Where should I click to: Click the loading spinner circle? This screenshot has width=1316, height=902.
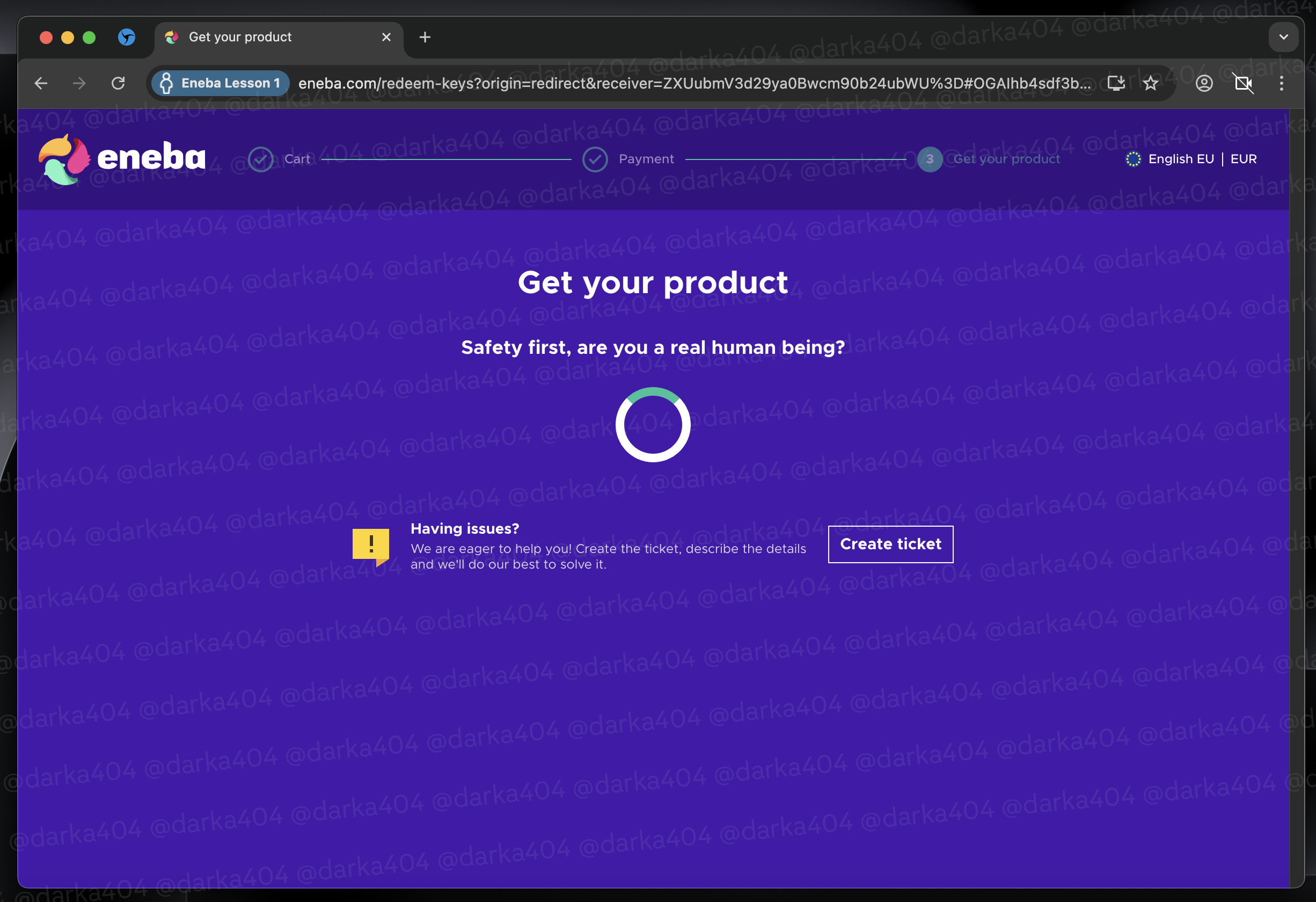[x=652, y=424]
